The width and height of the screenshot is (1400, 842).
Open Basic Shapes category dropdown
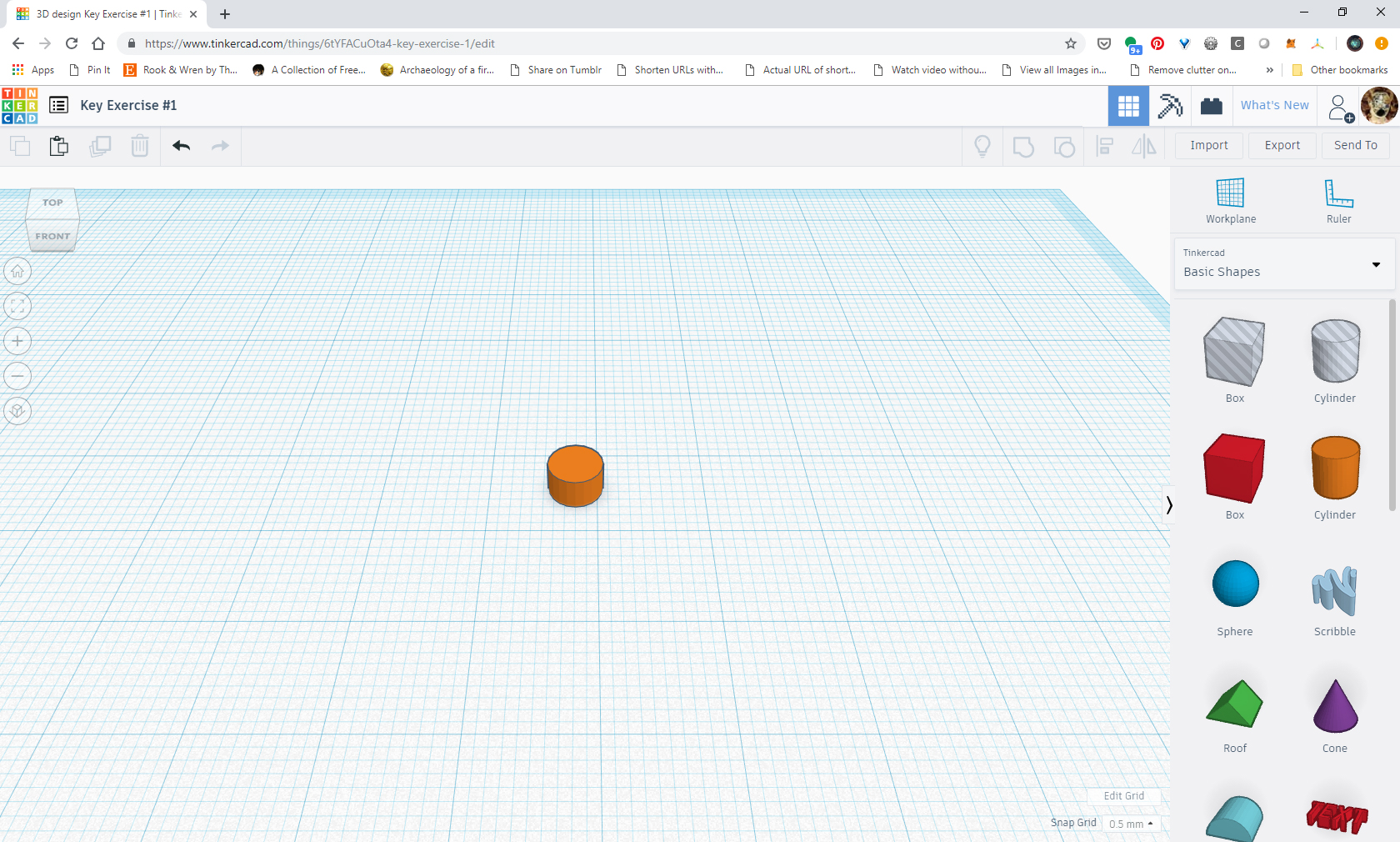[x=1283, y=264]
